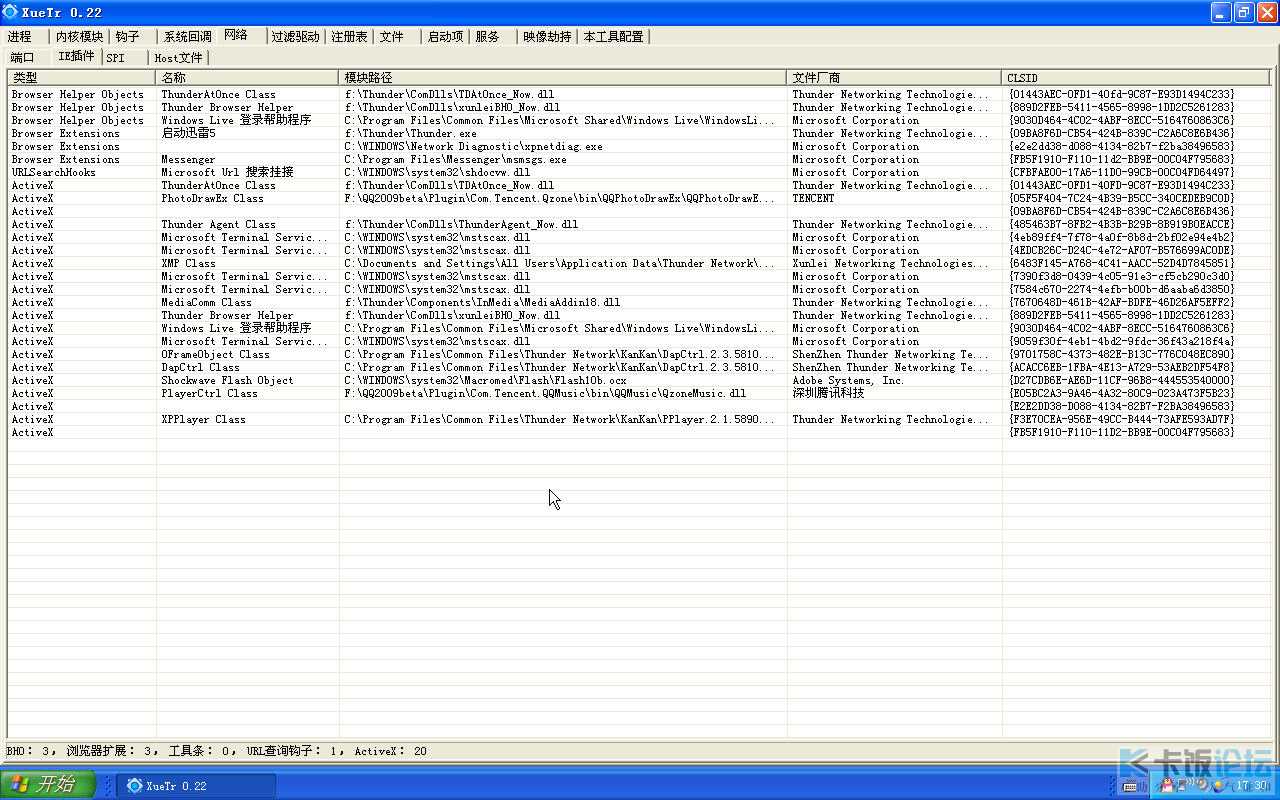Click the Adobe Systems, Inc. vendor cell
1280x800 pixels.
848,380
